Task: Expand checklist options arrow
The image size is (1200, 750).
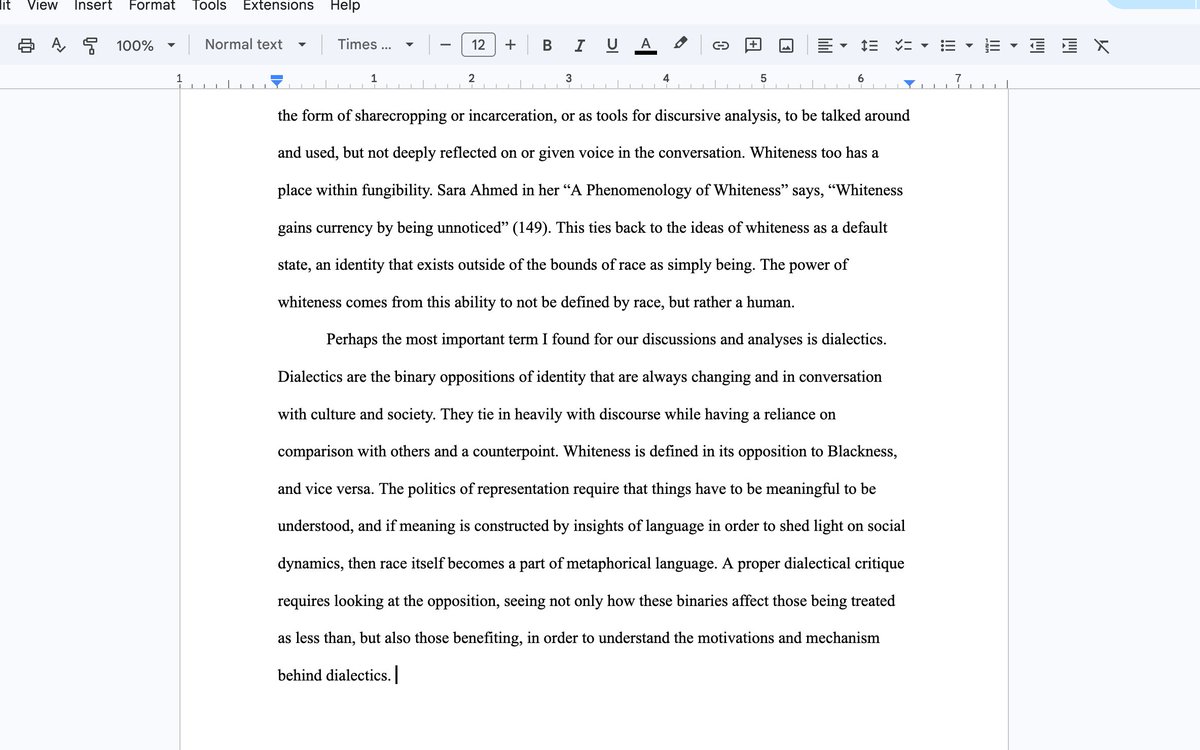Action: [x=924, y=45]
